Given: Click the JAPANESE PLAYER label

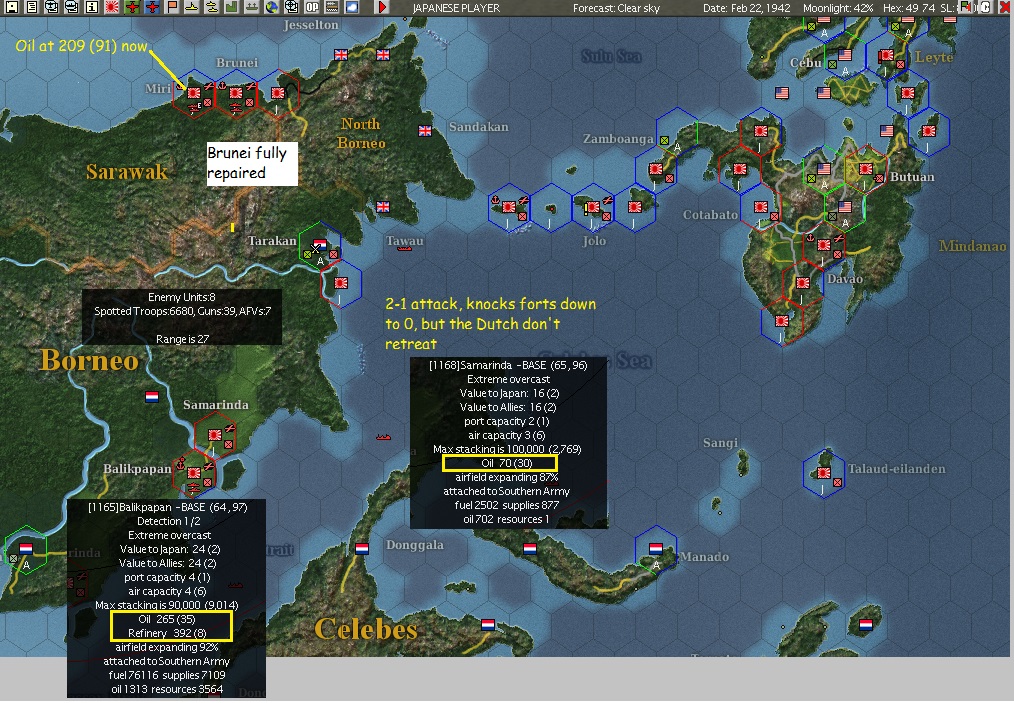Looking at the screenshot, I should pos(456,8).
